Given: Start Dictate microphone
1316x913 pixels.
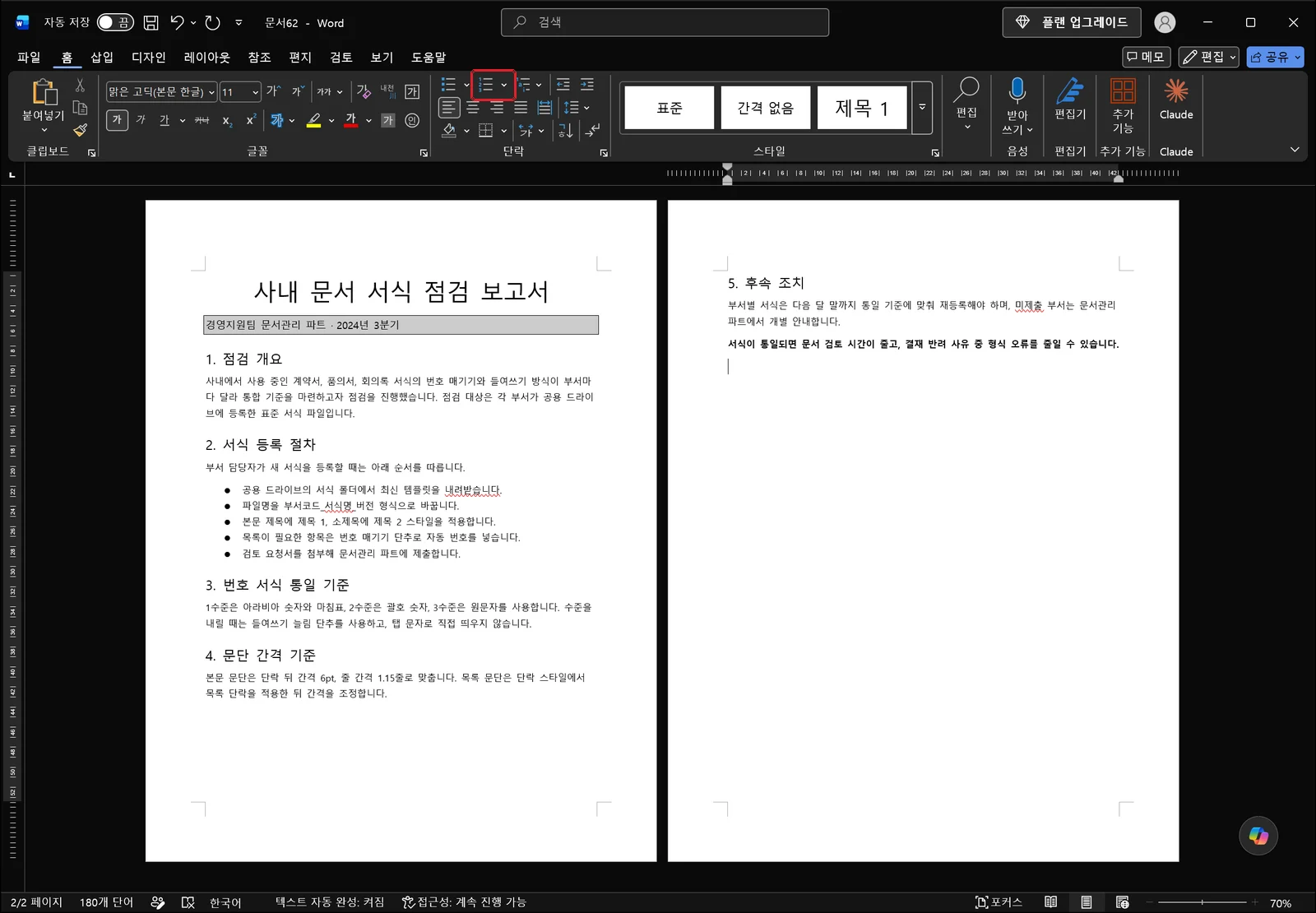Looking at the screenshot, I should (x=1017, y=92).
